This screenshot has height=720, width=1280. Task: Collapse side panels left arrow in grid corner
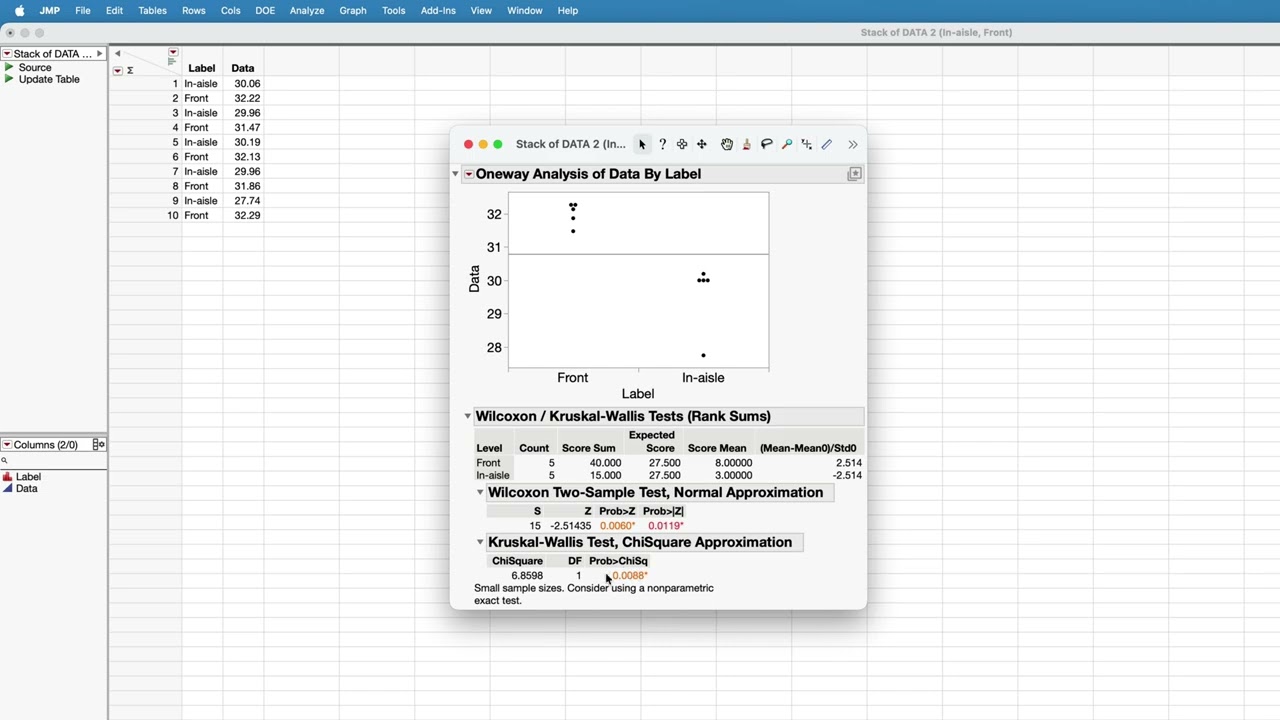pyautogui.click(x=117, y=54)
